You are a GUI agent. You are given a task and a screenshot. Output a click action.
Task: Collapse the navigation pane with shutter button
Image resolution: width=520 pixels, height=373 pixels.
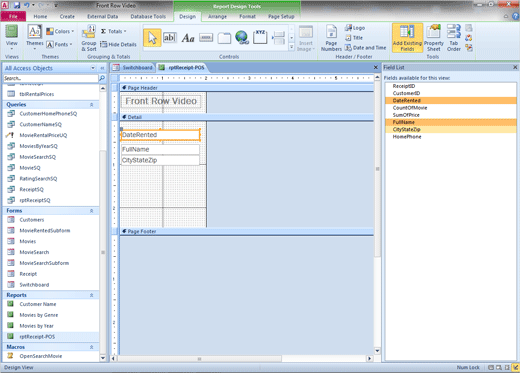(102, 68)
